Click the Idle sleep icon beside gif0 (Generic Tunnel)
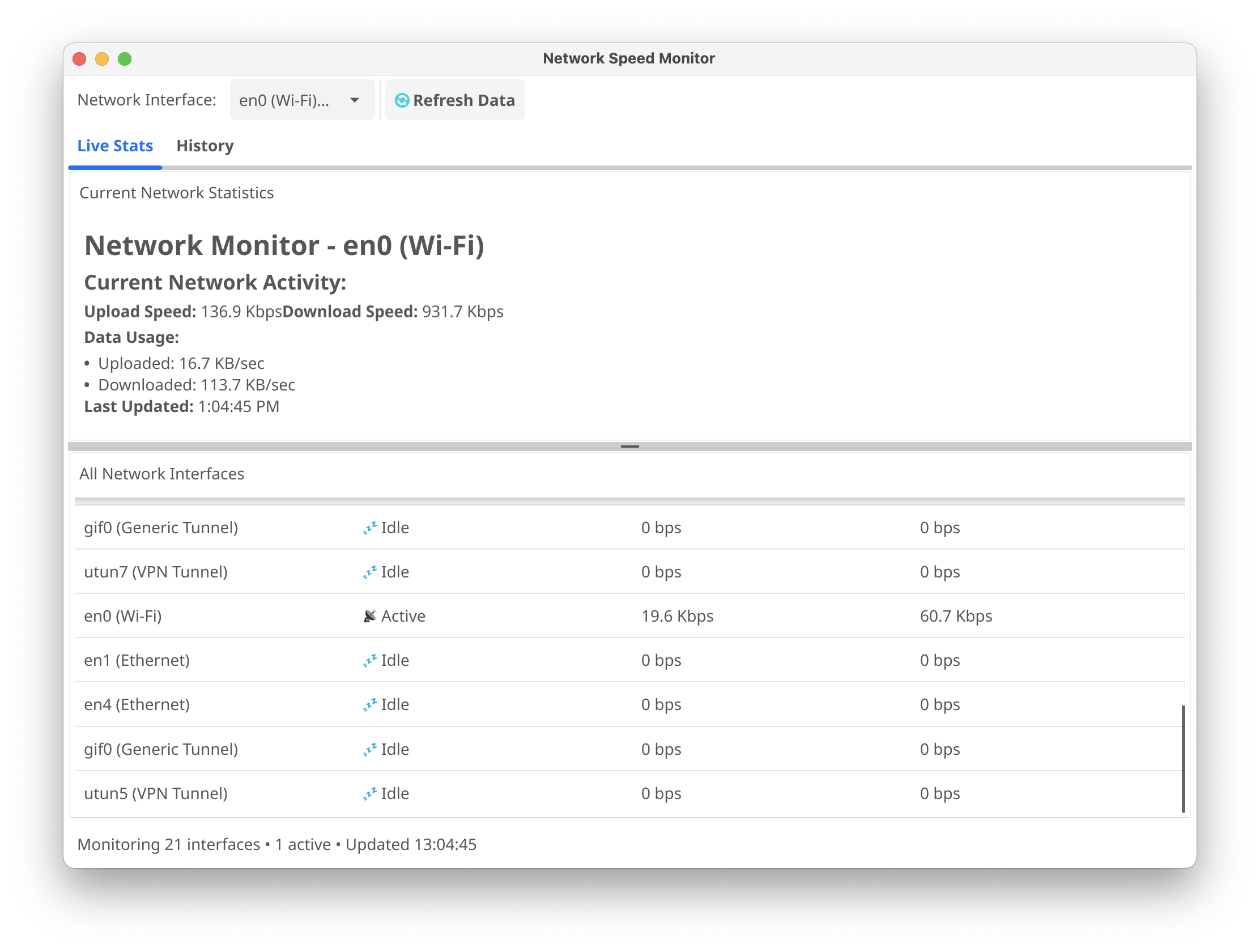This screenshot has width=1260, height=952. coord(370,528)
